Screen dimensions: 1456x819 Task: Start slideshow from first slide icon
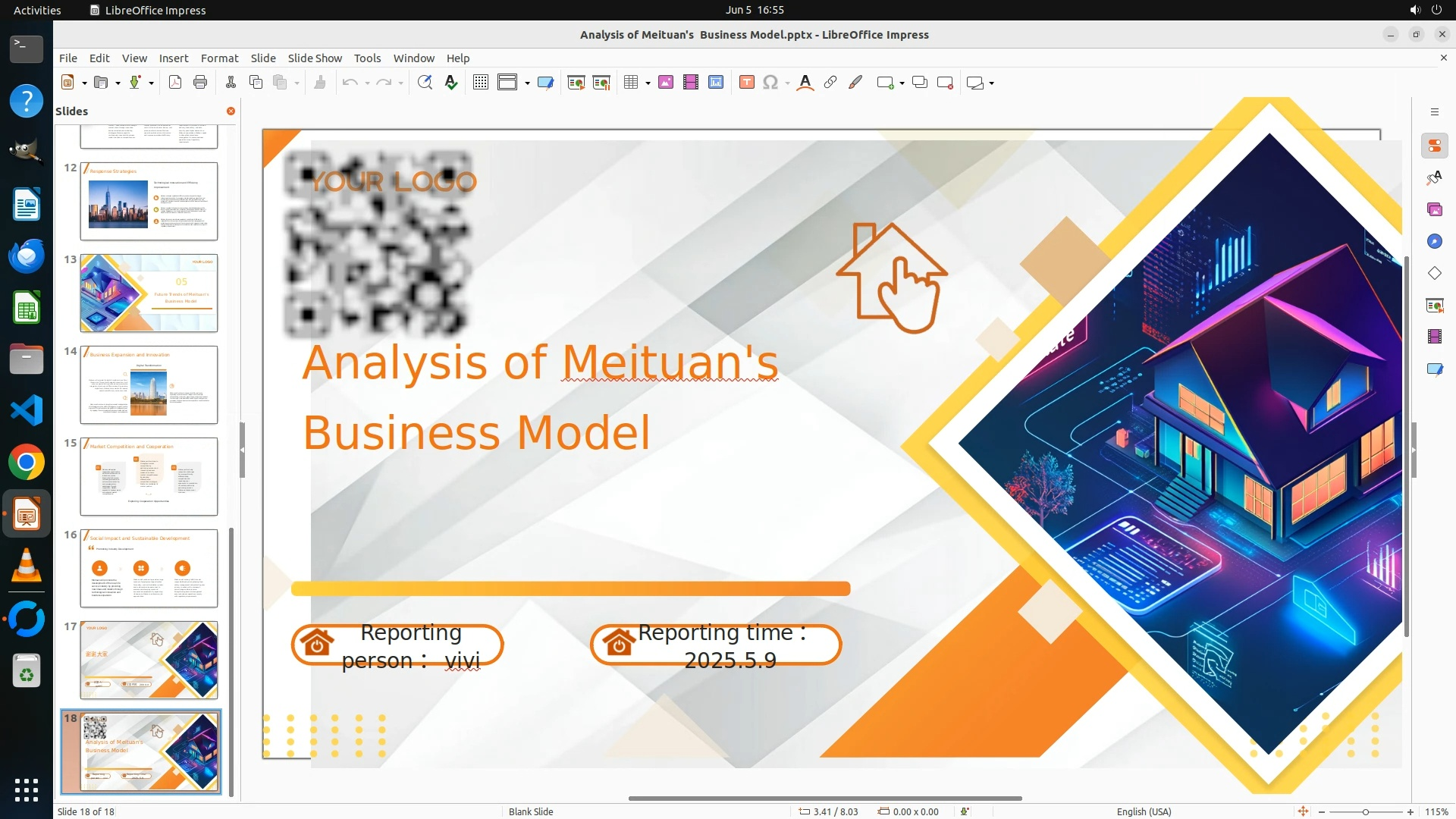tap(576, 83)
